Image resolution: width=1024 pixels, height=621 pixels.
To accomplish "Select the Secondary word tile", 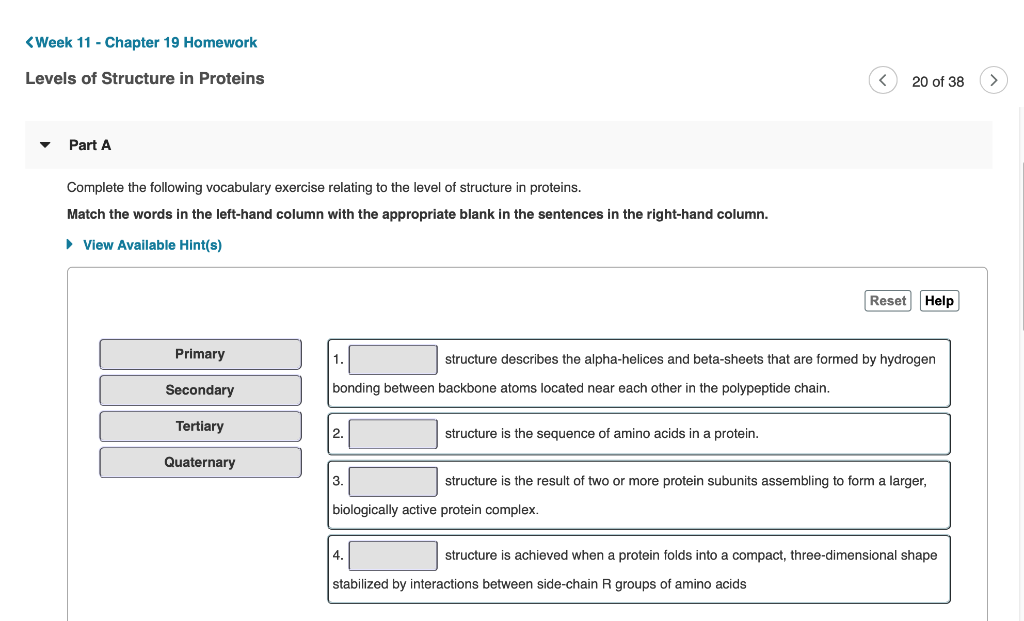I will tap(200, 390).
